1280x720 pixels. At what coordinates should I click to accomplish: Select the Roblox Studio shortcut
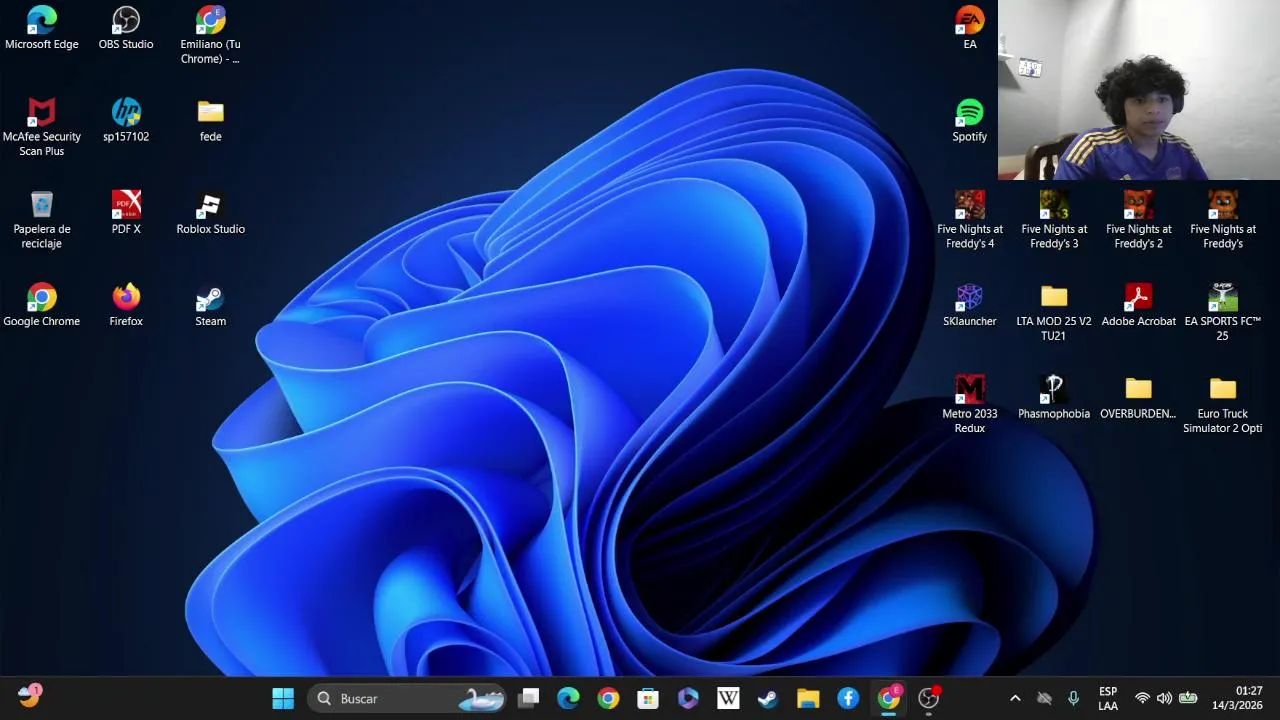click(210, 213)
